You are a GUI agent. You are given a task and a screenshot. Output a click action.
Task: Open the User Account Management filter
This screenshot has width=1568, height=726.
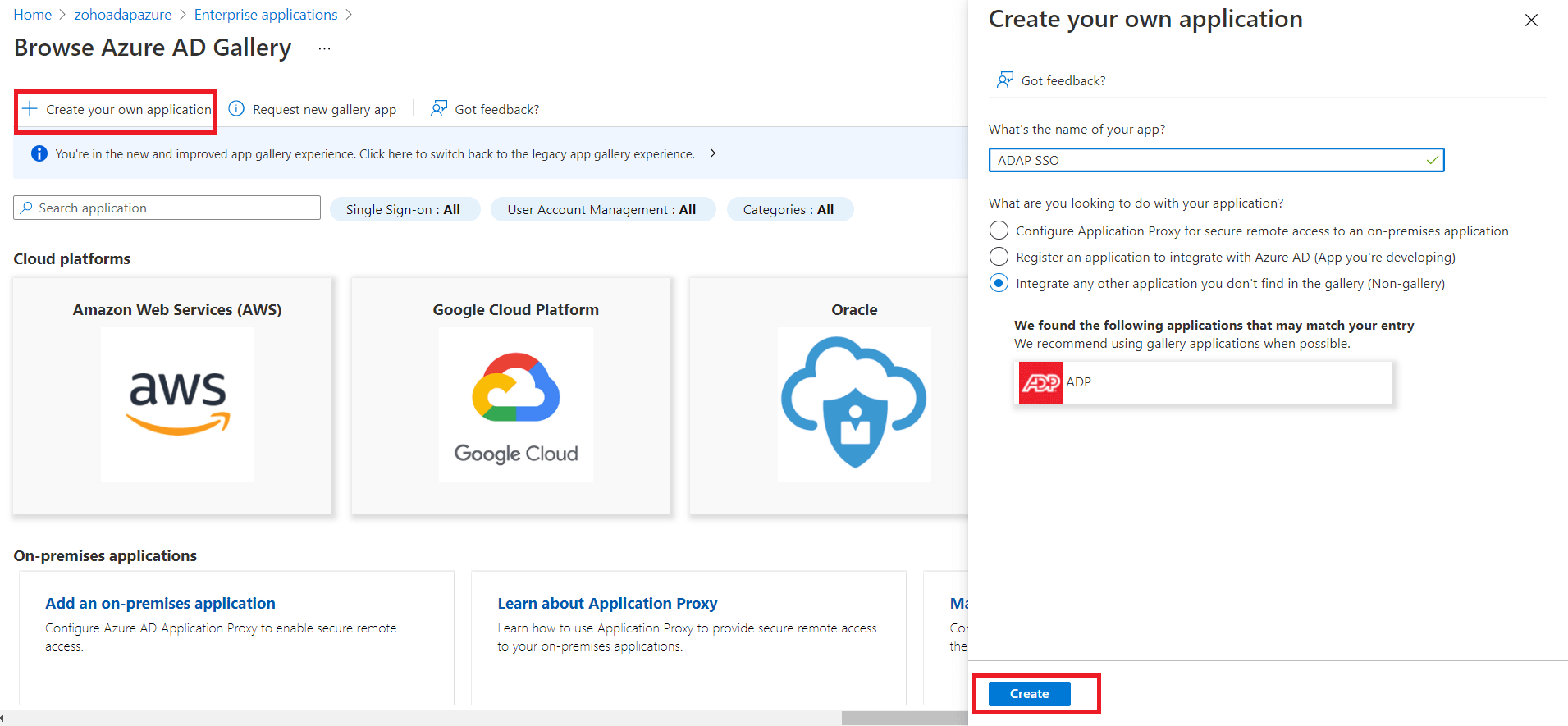pos(601,210)
